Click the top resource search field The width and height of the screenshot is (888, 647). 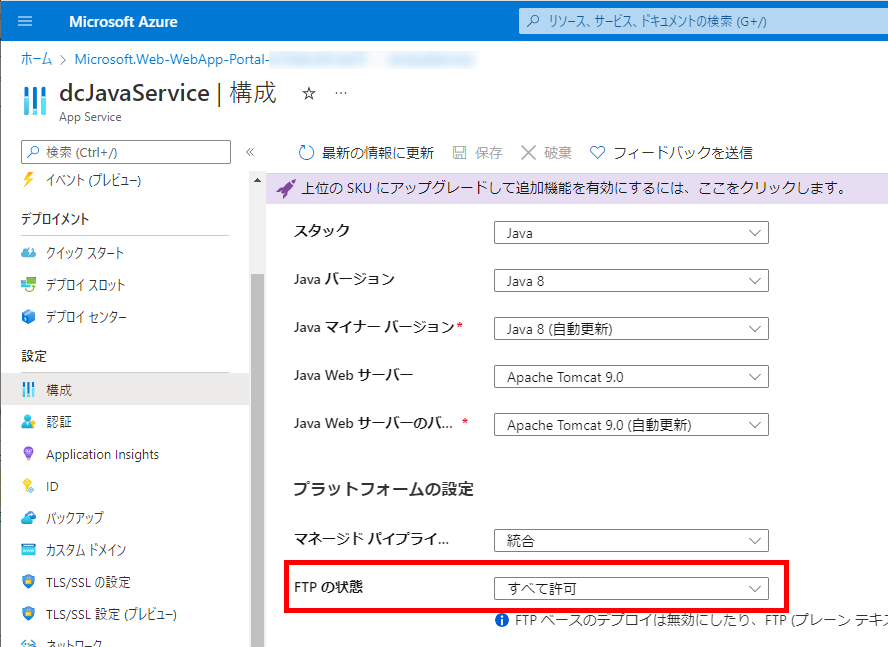700,21
